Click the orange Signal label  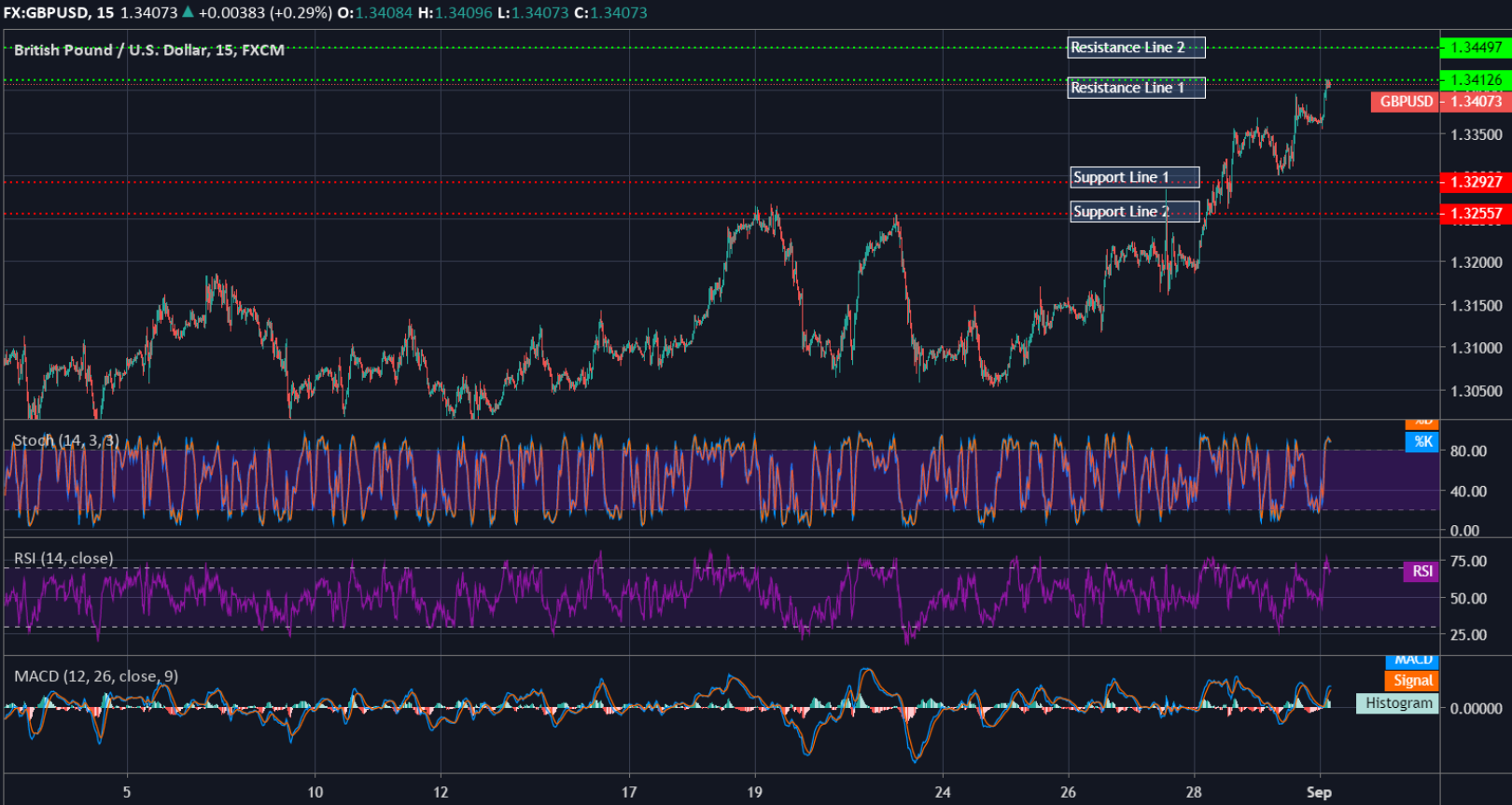[1412, 681]
